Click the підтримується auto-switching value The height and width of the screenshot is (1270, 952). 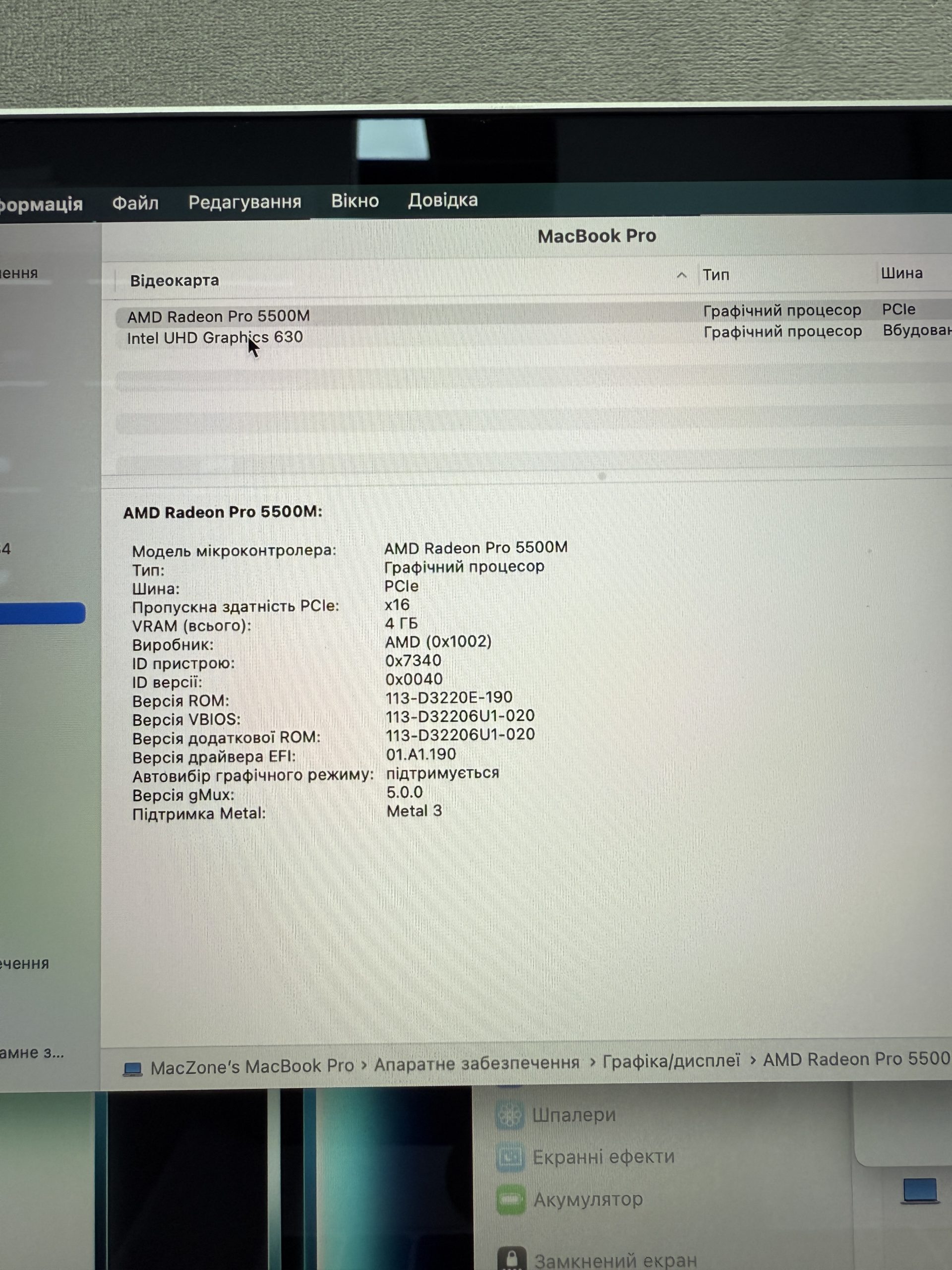click(x=442, y=773)
